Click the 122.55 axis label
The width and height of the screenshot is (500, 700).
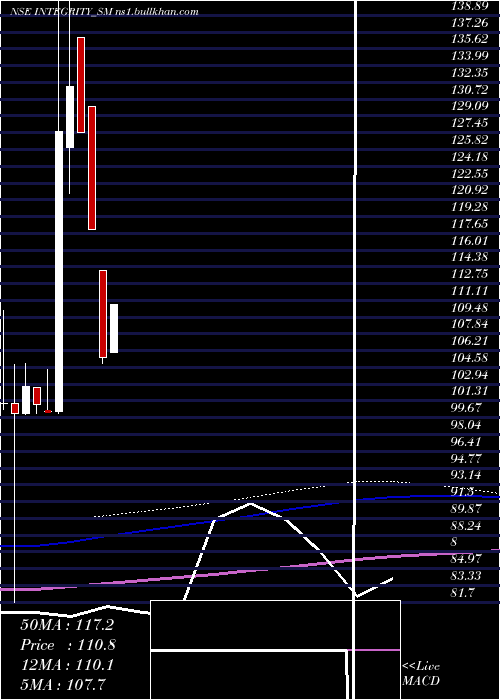click(x=470, y=174)
